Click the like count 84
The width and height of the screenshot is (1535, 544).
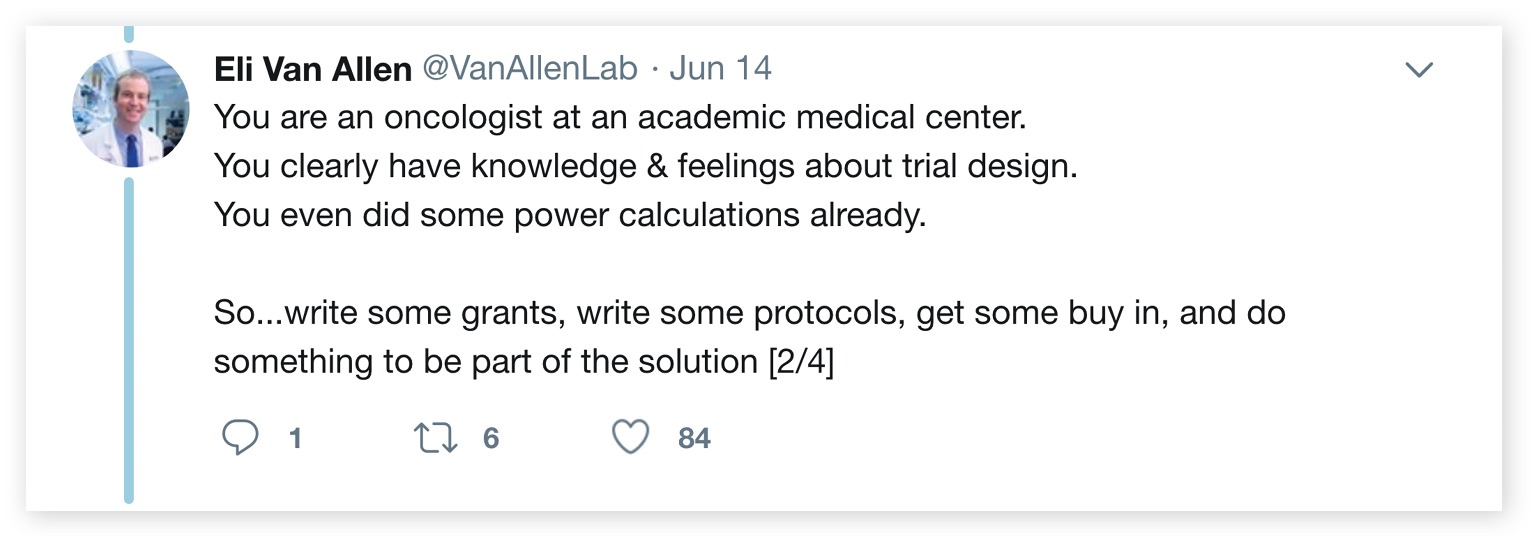694,439
